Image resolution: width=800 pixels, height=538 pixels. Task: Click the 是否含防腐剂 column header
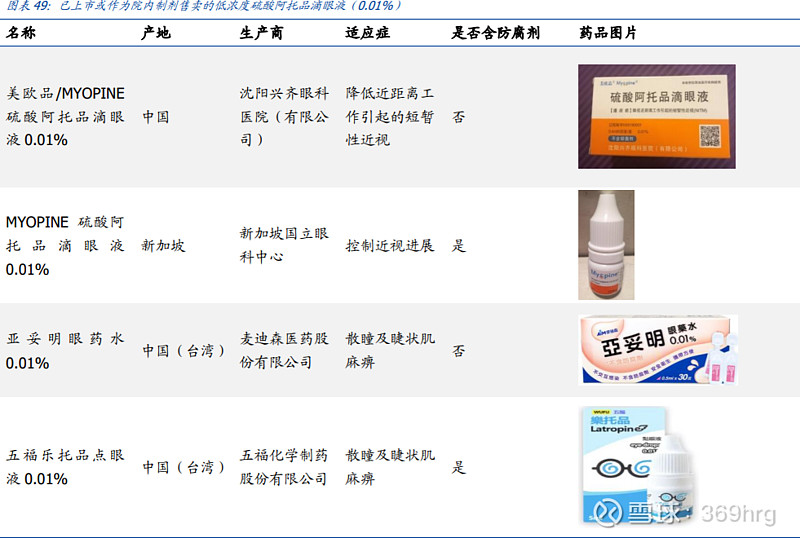point(495,33)
